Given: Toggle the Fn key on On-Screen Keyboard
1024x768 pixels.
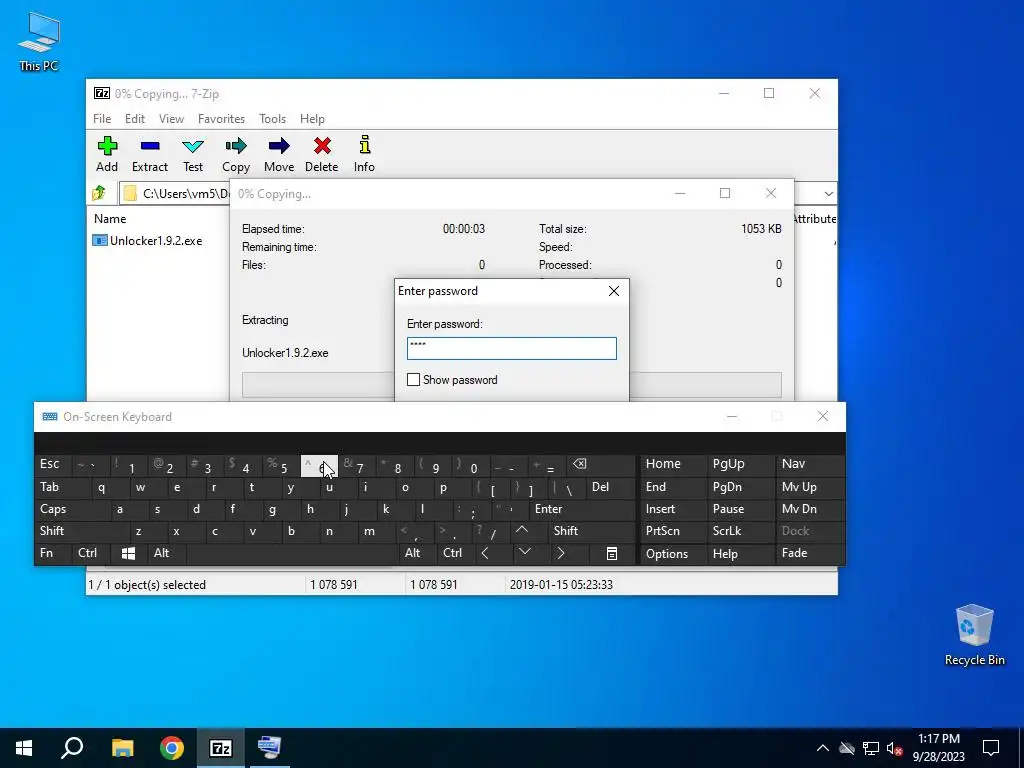Looking at the screenshot, I should (52, 553).
